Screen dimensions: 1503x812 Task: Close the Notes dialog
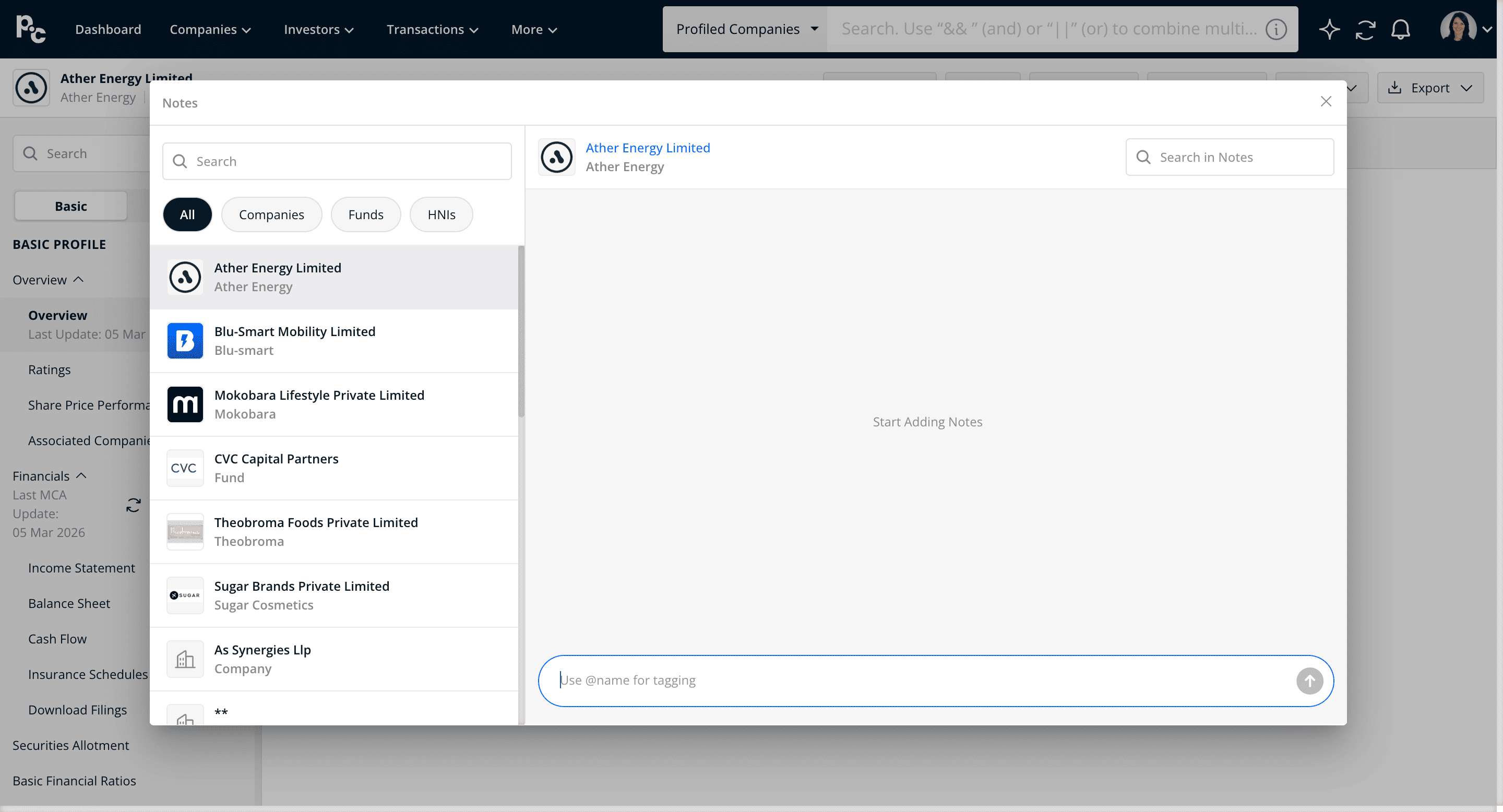(x=1326, y=101)
